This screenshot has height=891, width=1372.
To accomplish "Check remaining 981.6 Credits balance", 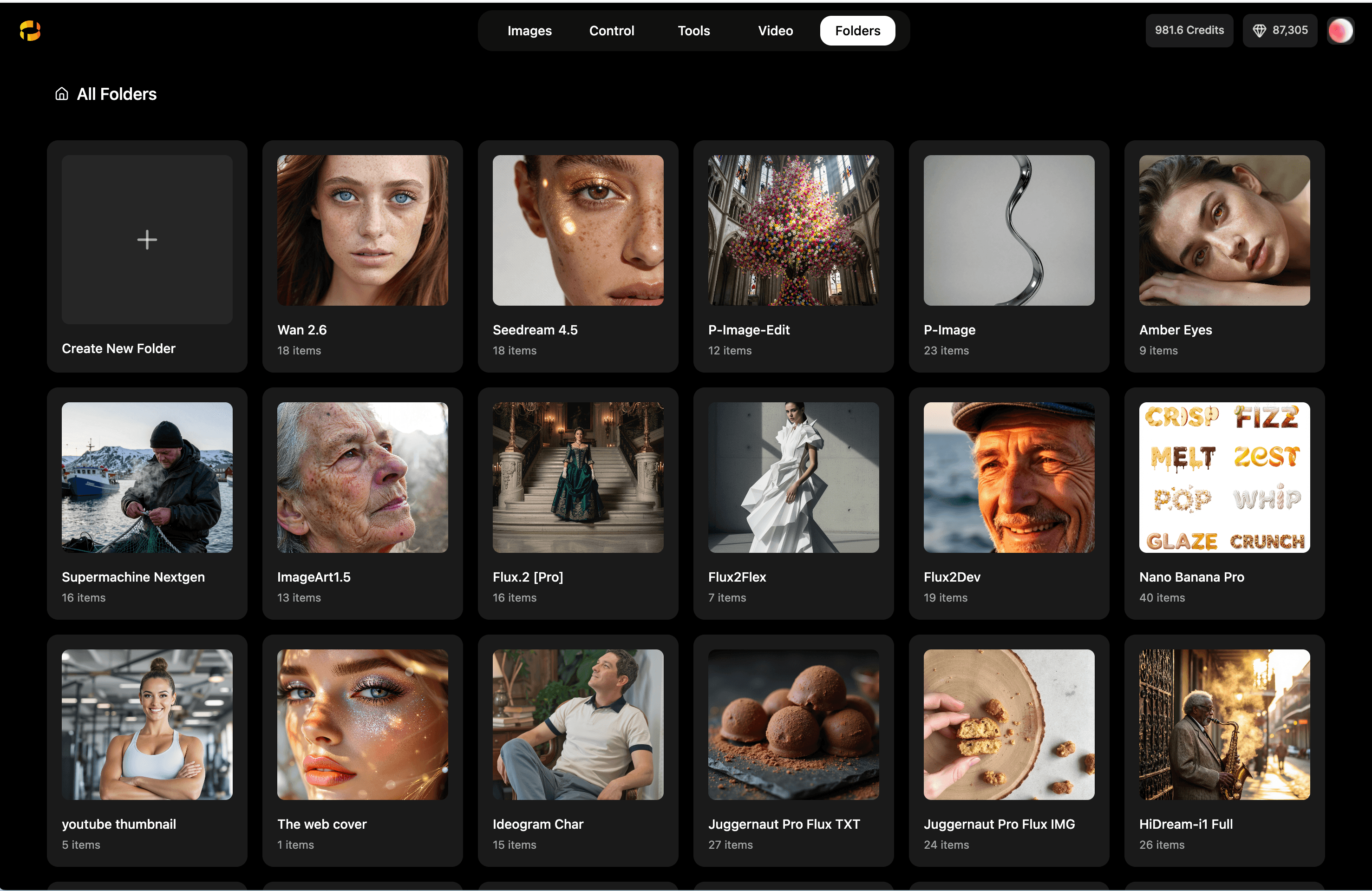I will coord(1189,31).
